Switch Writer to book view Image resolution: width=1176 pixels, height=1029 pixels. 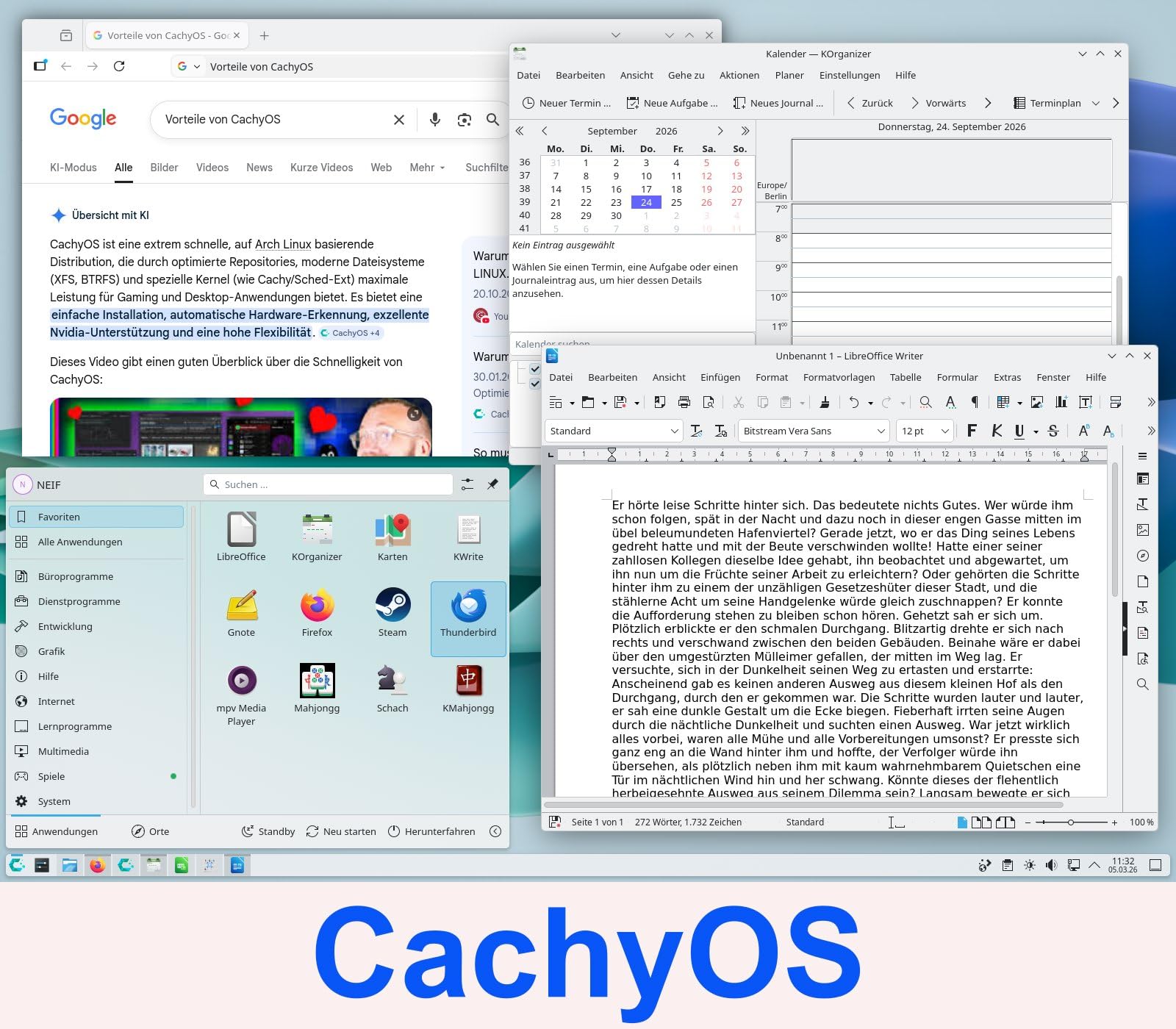tap(1005, 822)
